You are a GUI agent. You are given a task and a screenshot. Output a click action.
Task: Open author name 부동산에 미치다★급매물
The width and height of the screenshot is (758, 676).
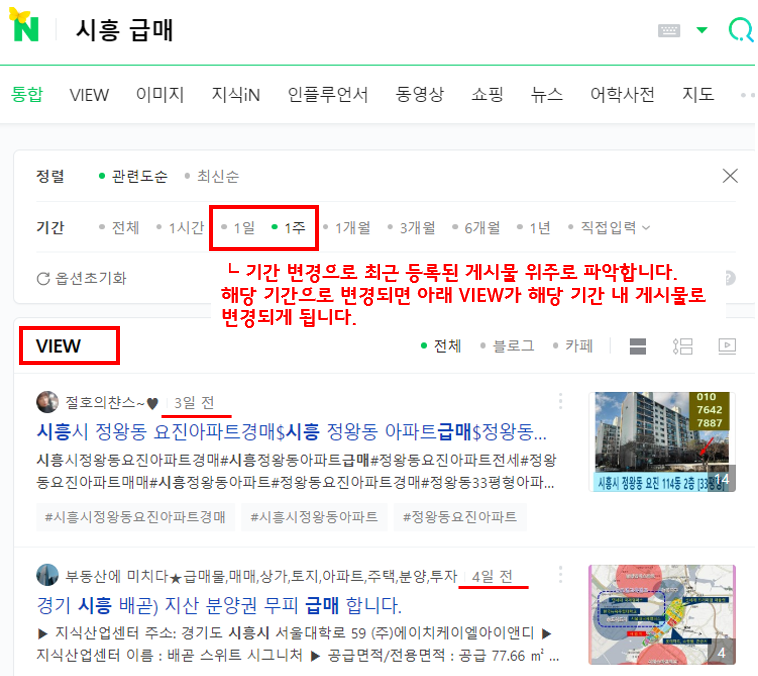(x=261, y=576)
